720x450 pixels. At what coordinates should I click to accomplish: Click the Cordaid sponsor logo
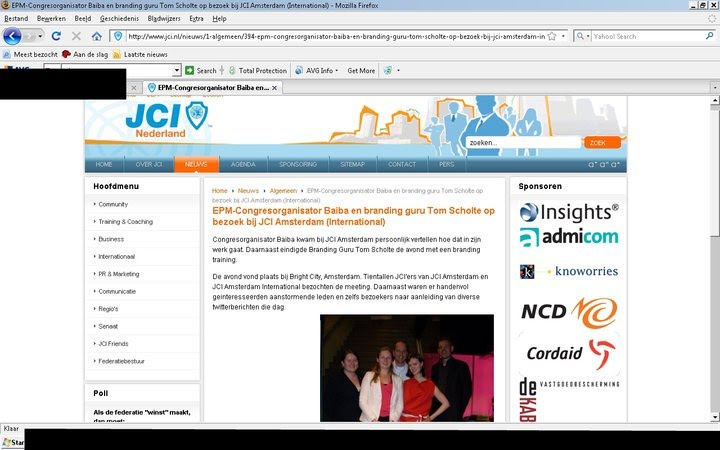(x=570, y=353)
